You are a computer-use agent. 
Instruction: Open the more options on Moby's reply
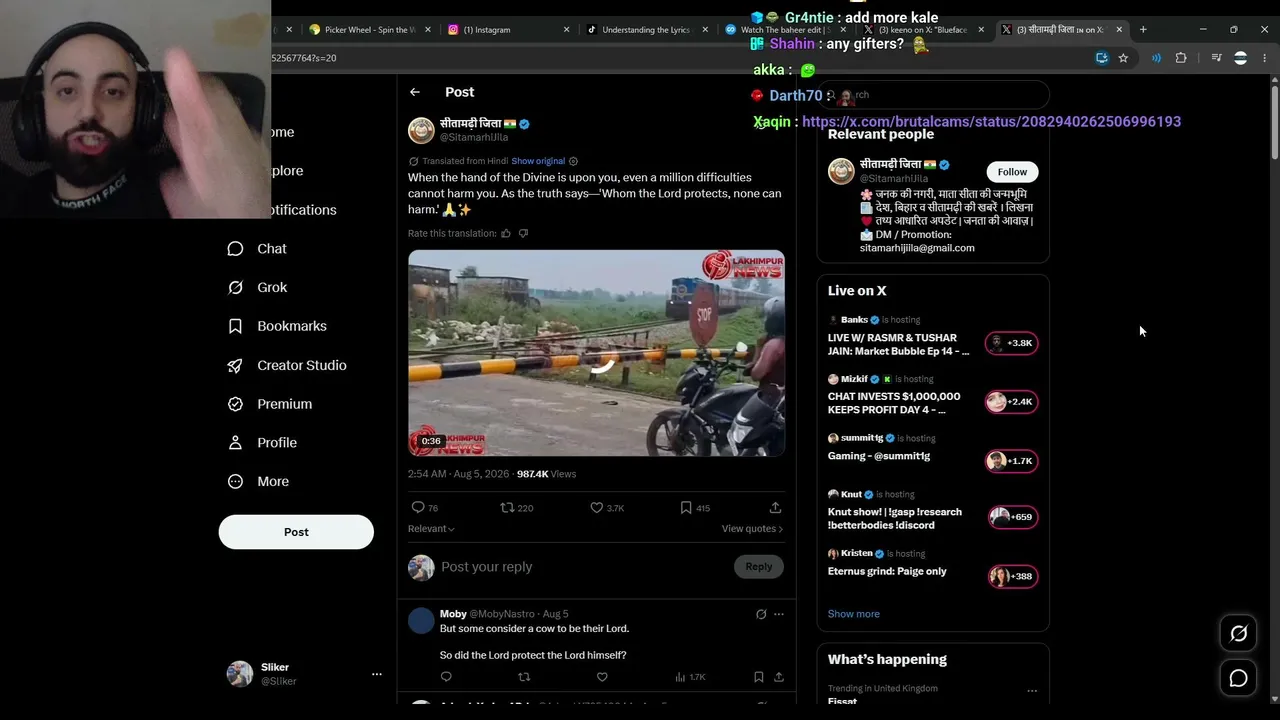(x=779, y=614)
